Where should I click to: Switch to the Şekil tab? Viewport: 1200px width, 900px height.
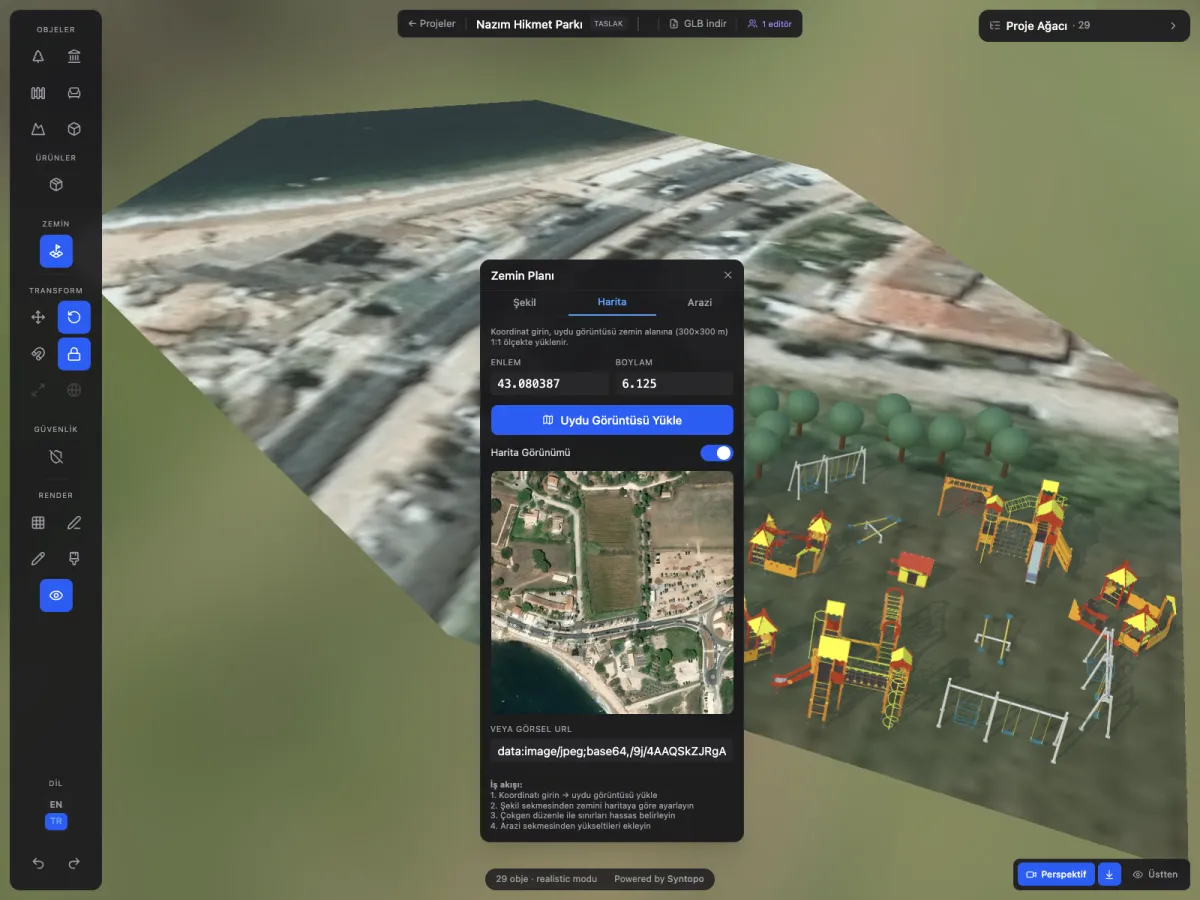tap(525, 302)
